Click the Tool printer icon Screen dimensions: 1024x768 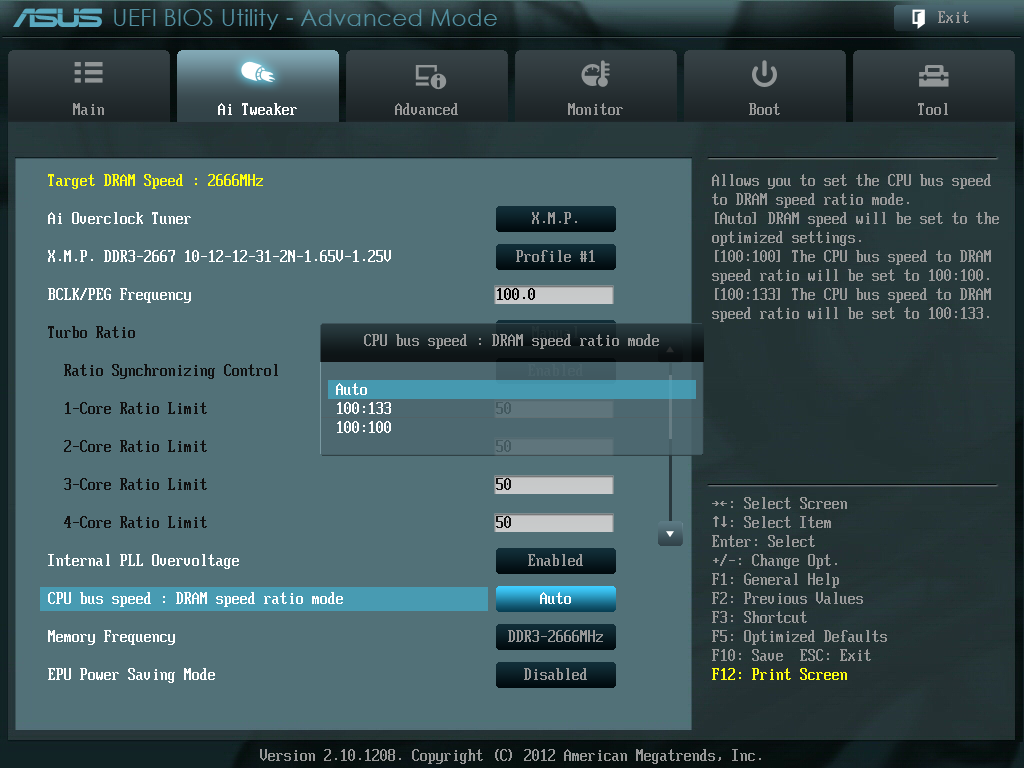[x=933, y=76]
